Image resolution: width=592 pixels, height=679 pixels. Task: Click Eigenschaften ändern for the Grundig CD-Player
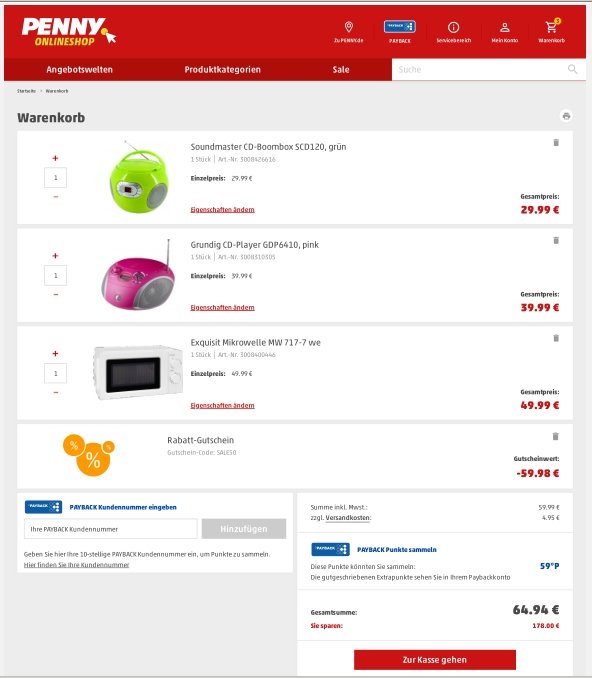(223, 307)
